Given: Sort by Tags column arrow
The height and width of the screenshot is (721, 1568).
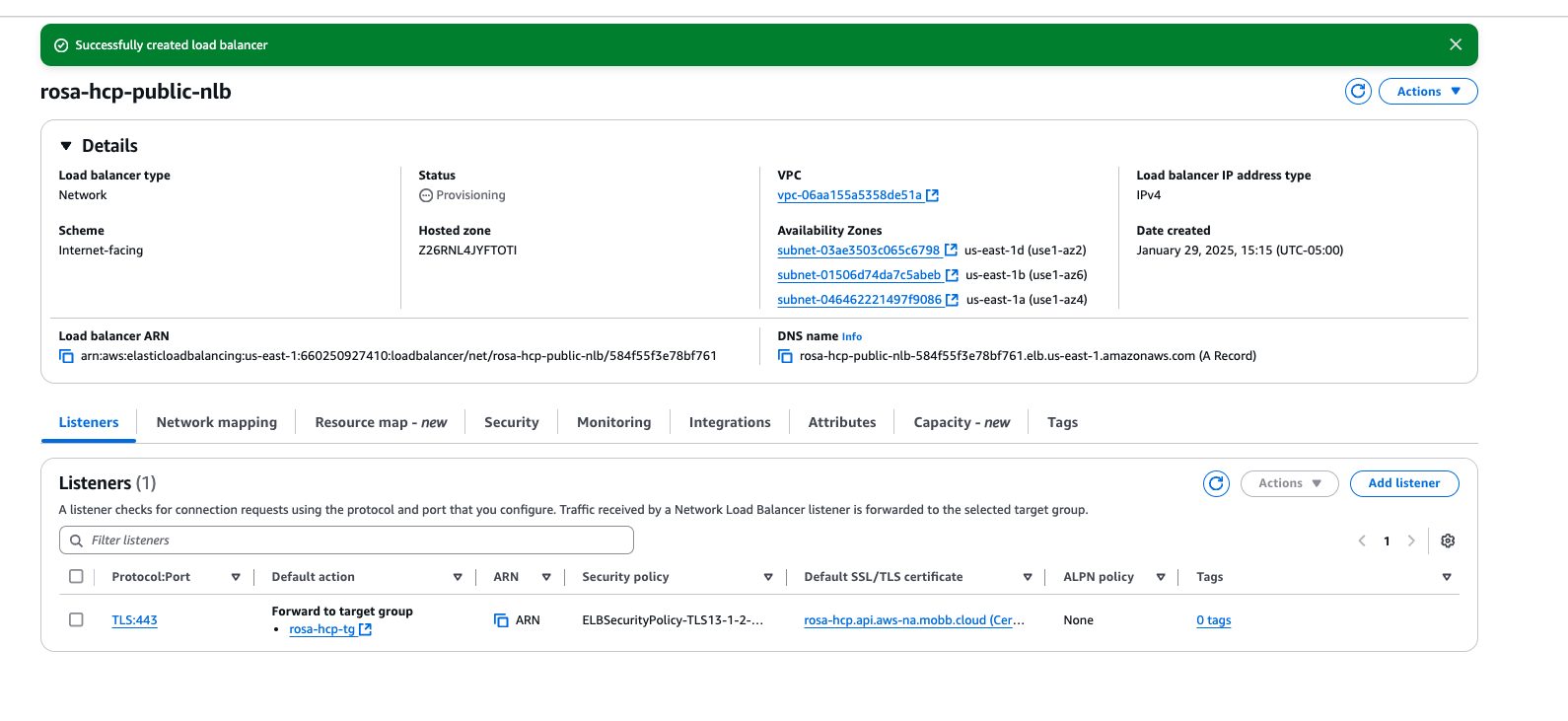Looking at the screenshot, I should [1447, 577].
